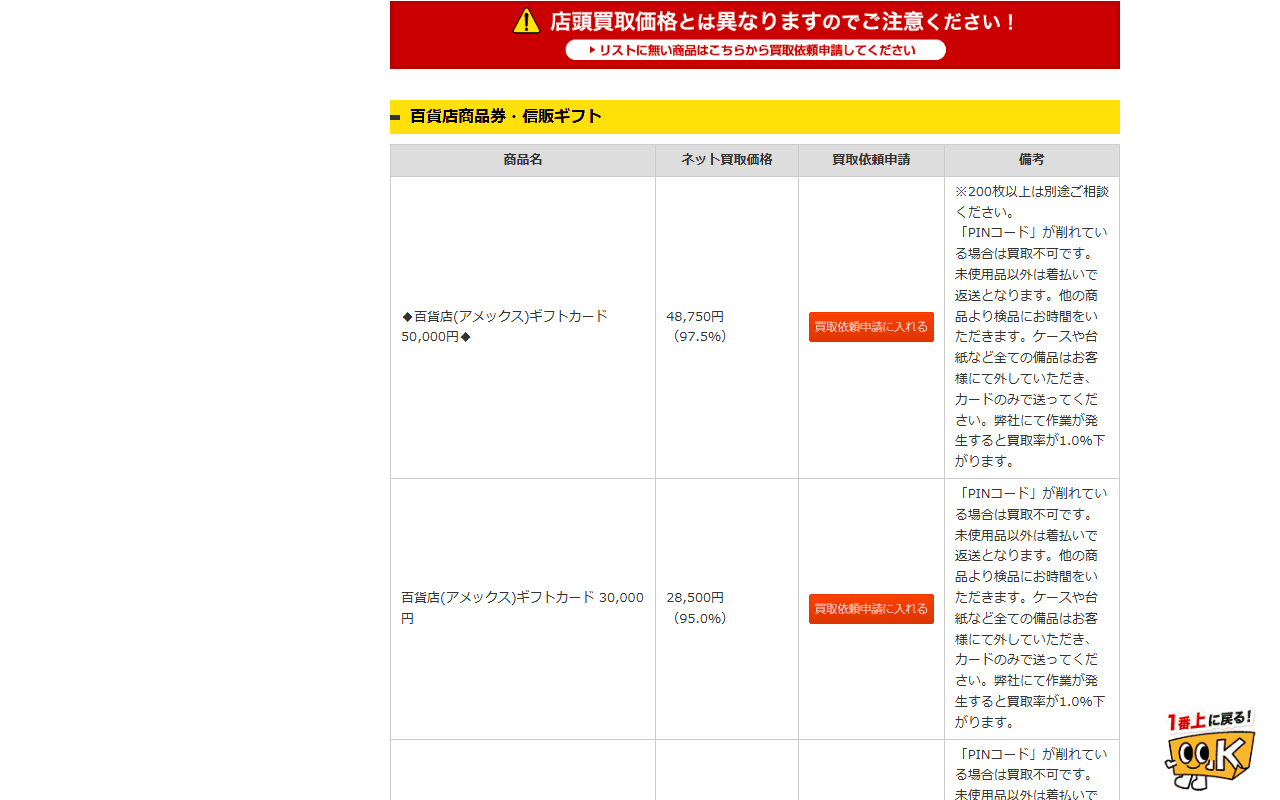Add the 50,000円 gift card to purchase request

[x=871, y=327]
